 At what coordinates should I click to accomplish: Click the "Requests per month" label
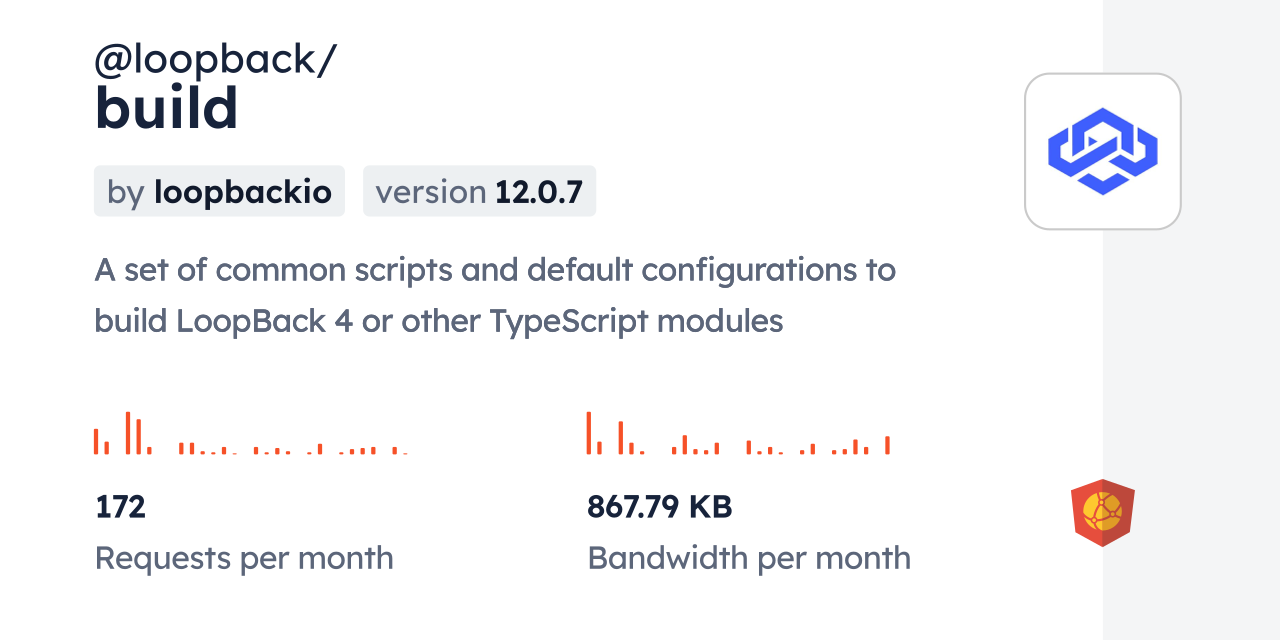click(x=244, y=558)
